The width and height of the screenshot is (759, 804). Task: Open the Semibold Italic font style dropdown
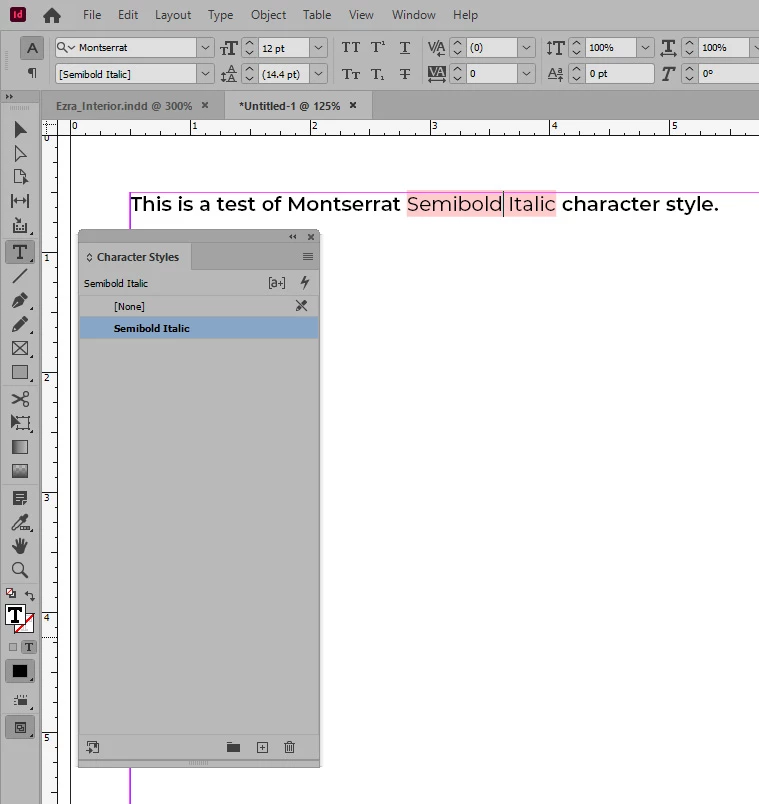[205, 74]
